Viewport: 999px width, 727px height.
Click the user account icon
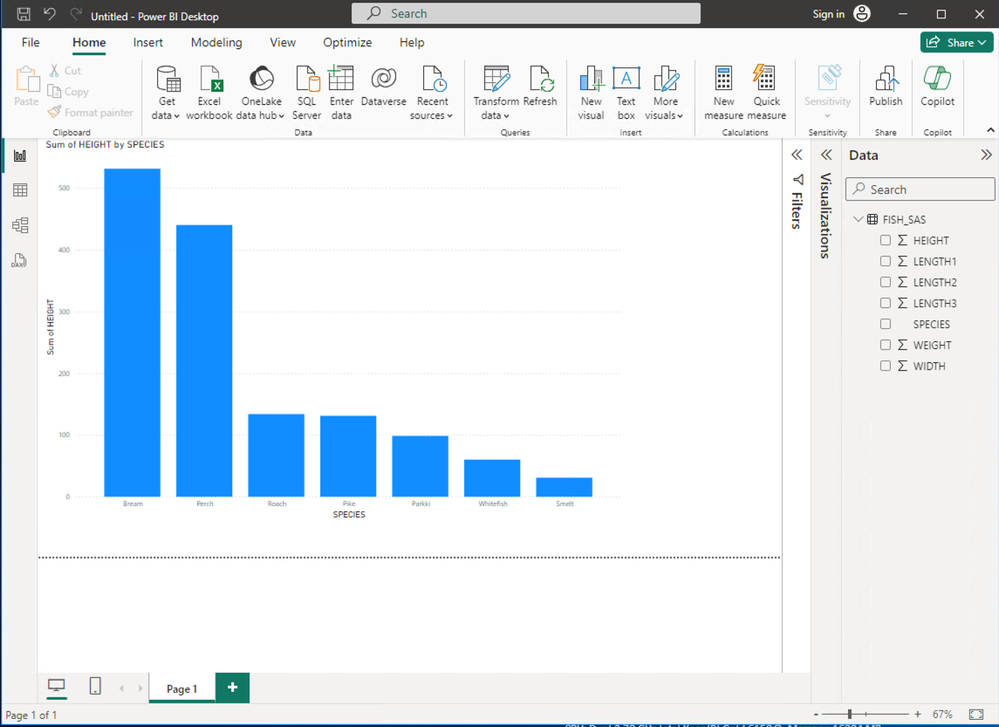coord(861,14)
